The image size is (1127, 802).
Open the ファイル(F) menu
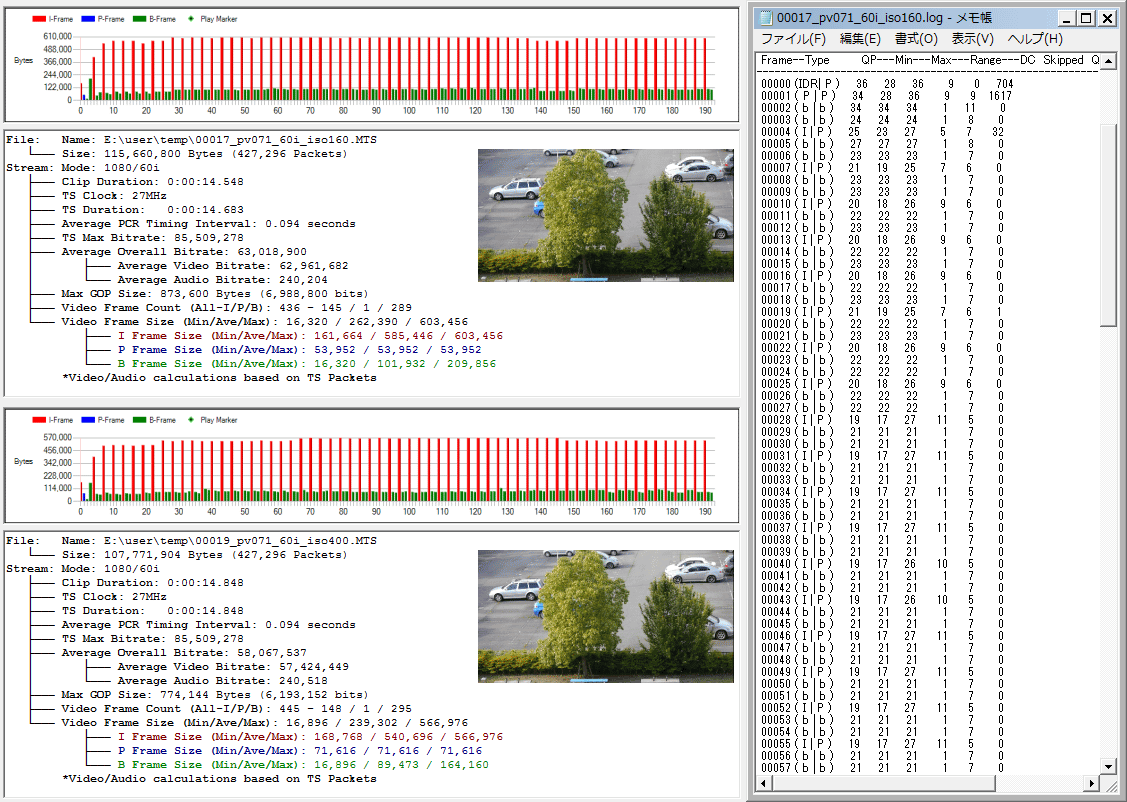(x=793, y=39)
